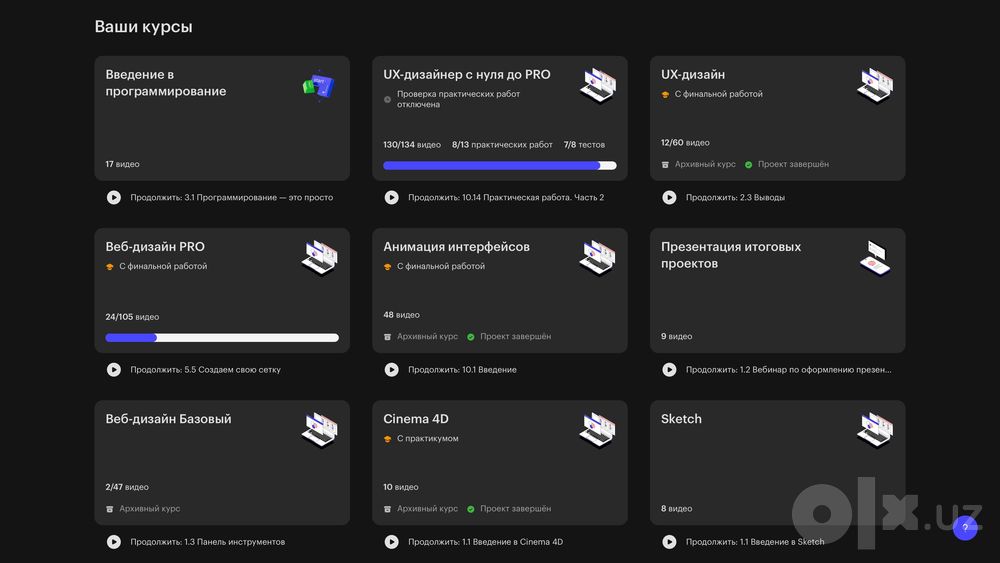Click green check icon in Анимация интерфейсов card
The image size is (1000, 563).
coord(471,337)
